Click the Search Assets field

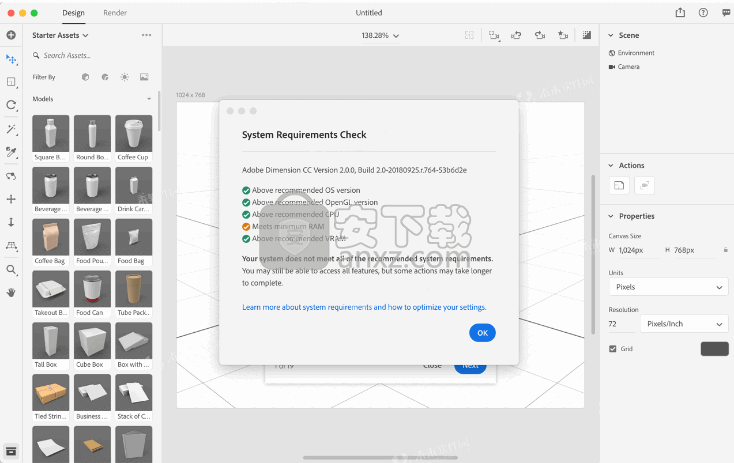tap(91, 55)
